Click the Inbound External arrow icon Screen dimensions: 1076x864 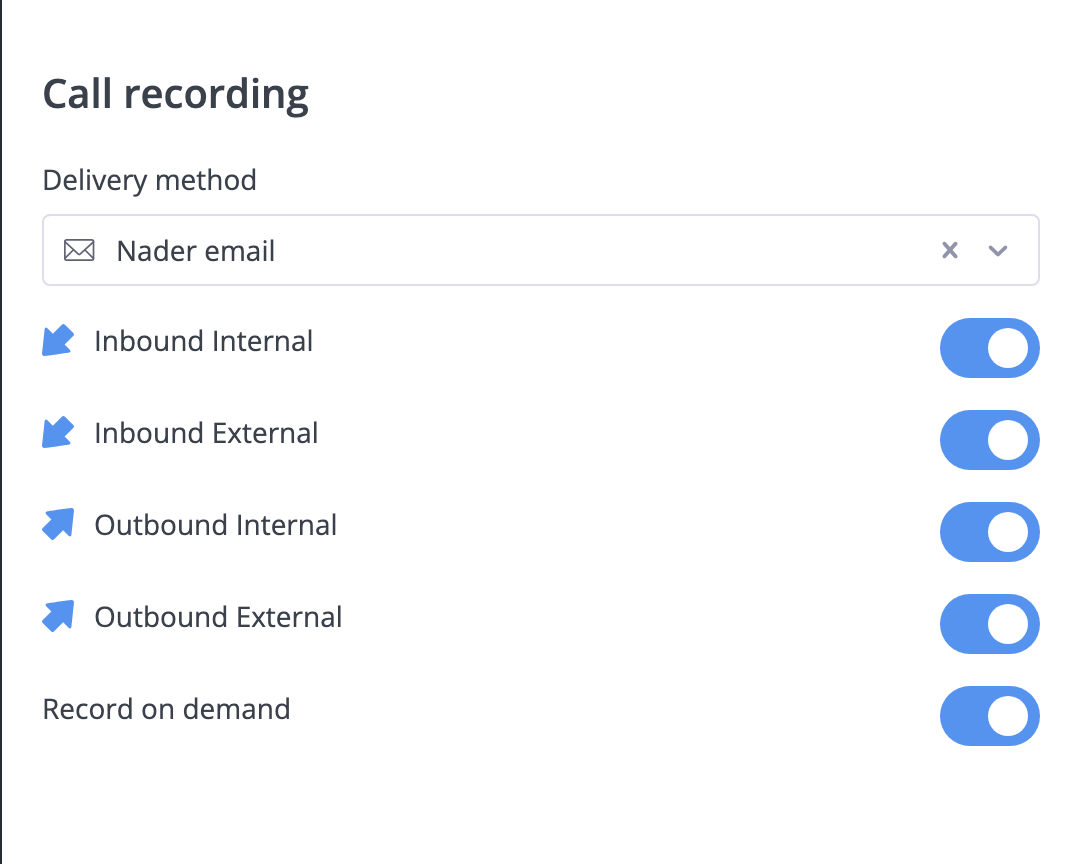58,432
